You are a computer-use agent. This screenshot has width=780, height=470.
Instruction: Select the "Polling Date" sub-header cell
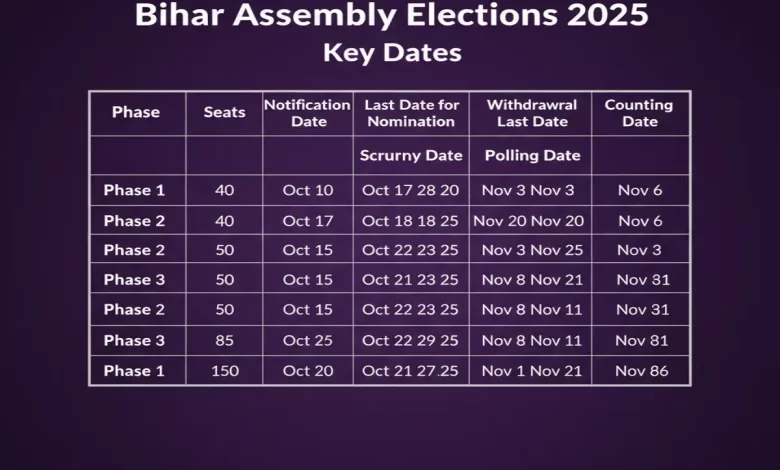click(532, 155)
